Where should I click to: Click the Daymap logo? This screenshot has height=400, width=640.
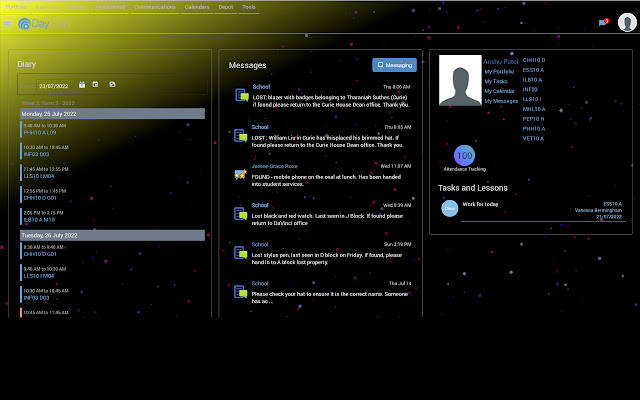coord(44,24)
